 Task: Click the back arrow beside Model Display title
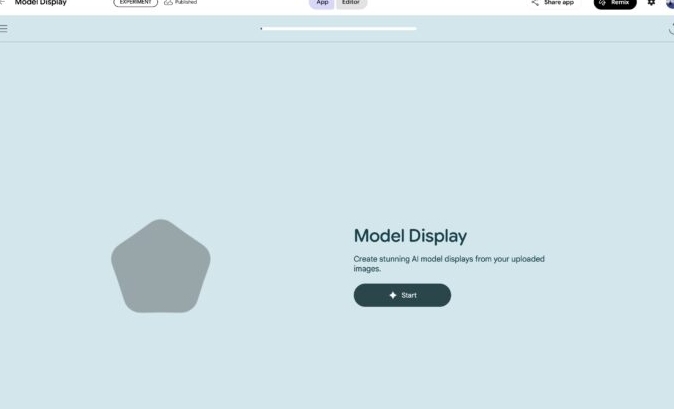pyautogui.click(x=3, y=3)
